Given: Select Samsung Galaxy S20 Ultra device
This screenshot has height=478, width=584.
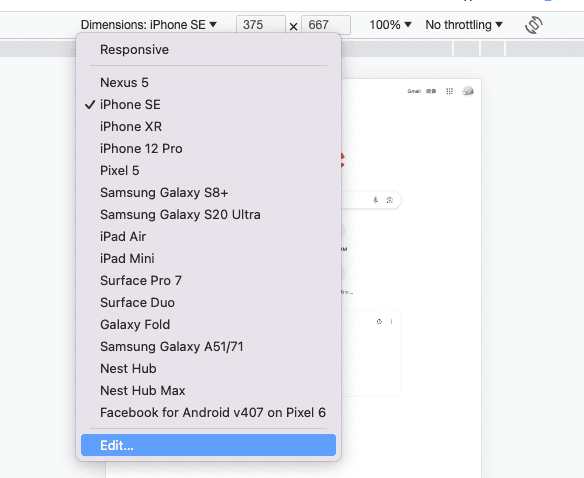Looking at the screenshot, I should (x=208, y=214).
